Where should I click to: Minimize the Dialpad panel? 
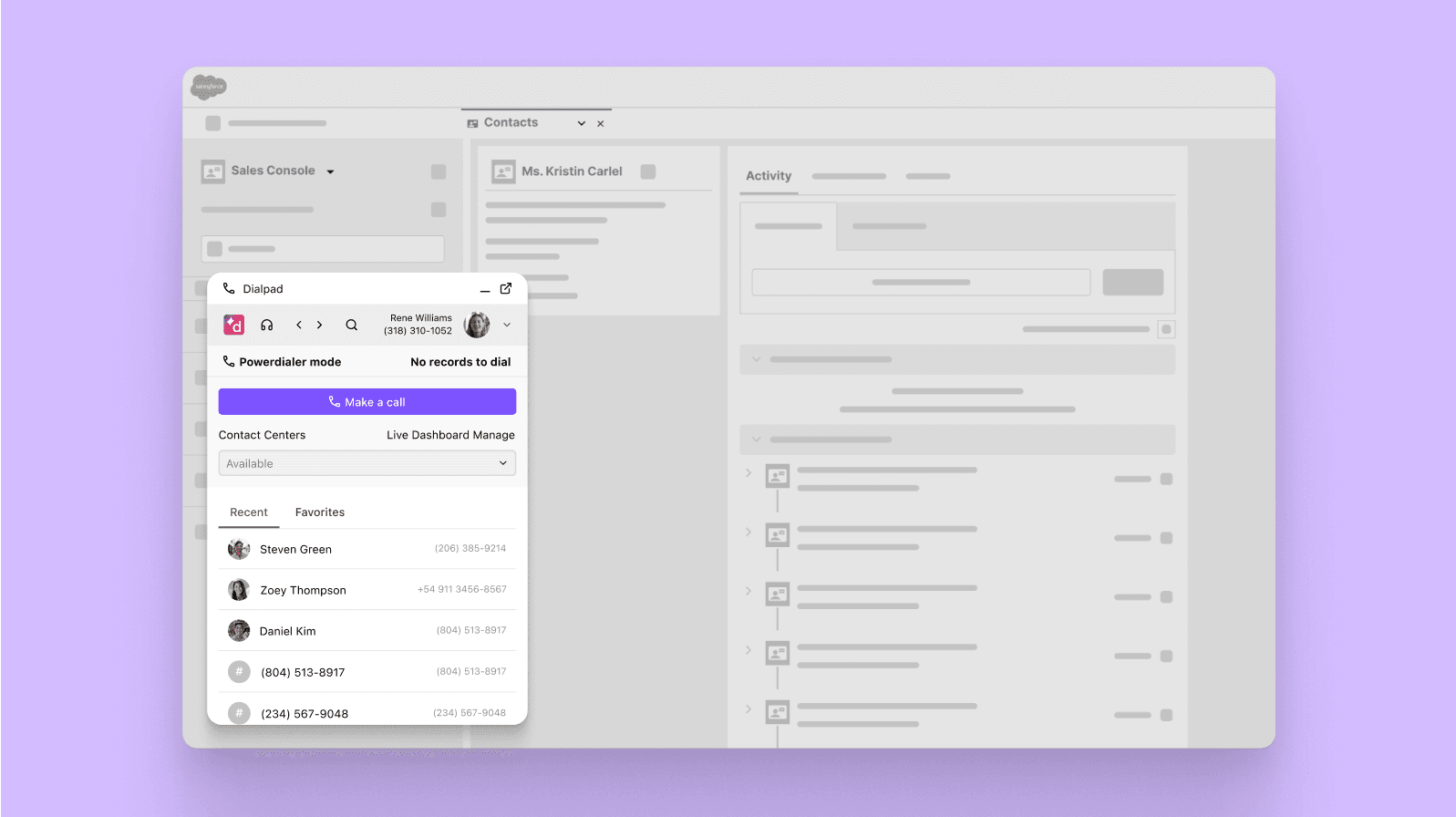coord(485,290)
